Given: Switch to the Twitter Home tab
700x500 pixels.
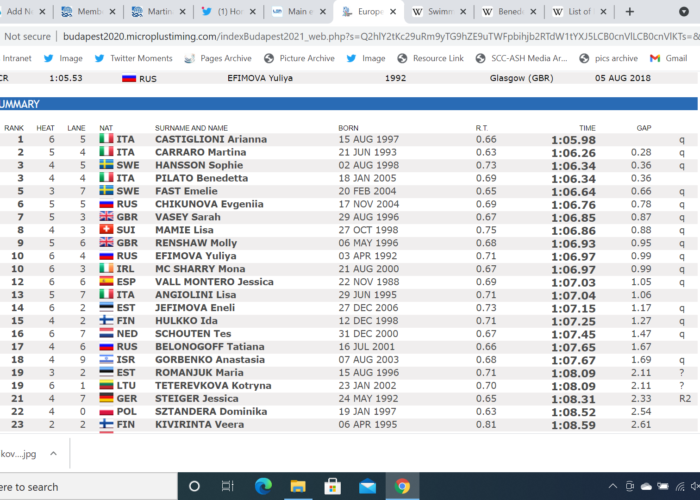Looking at the screenshot, I should (232, 12).
